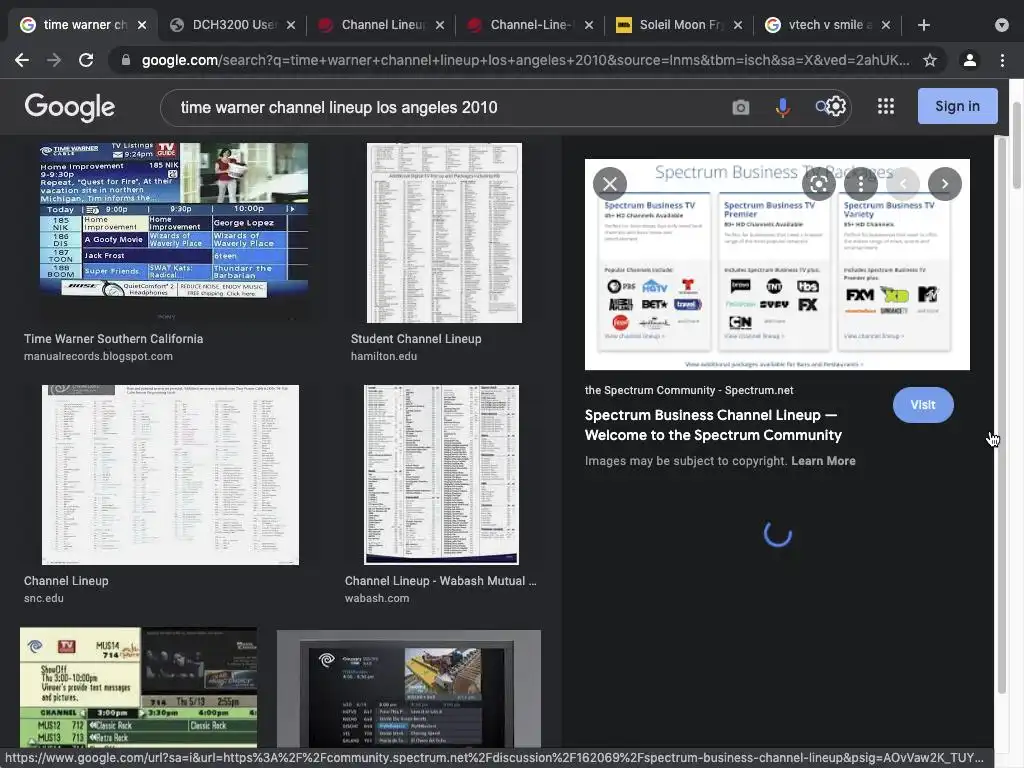Close the Channel-Line- tab
This screenshot has width=1024, height=768.
pyautogui.click(x=588, y=25)
